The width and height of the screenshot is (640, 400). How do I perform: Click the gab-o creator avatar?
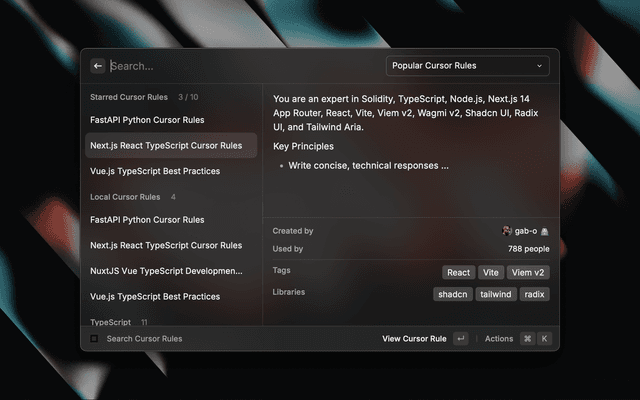pyautogui.click(x=507, y=231)
